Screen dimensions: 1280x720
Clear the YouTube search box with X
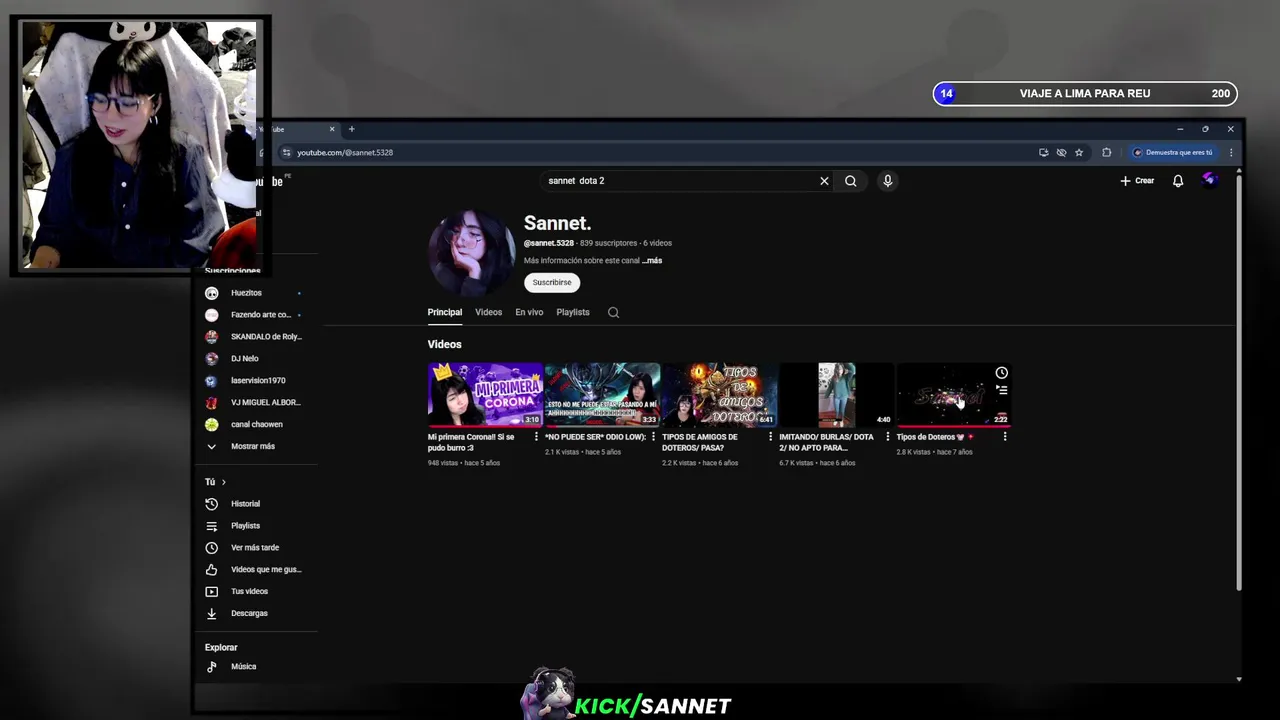click(824, 181)
